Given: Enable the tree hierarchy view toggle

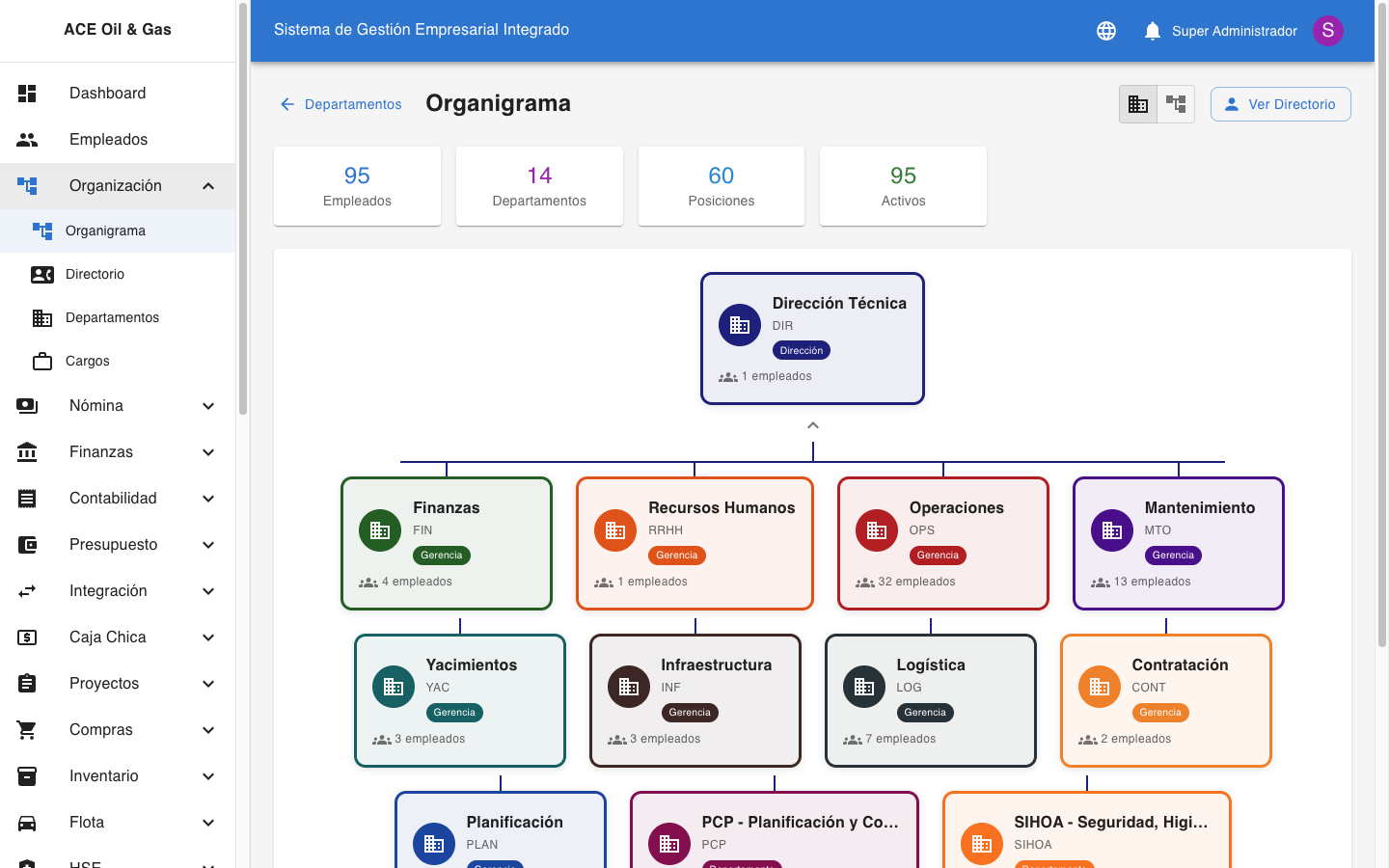Looking at the screenshot, I should [x=1175, y=103].
